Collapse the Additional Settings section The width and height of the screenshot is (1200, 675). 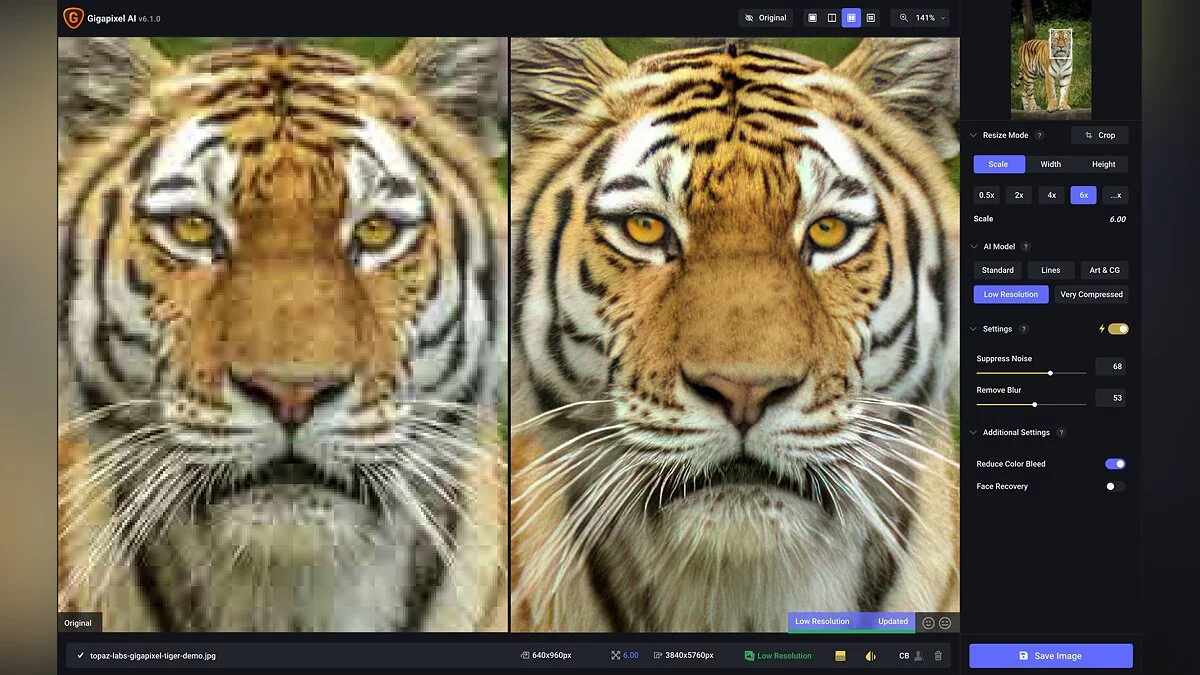974,432
